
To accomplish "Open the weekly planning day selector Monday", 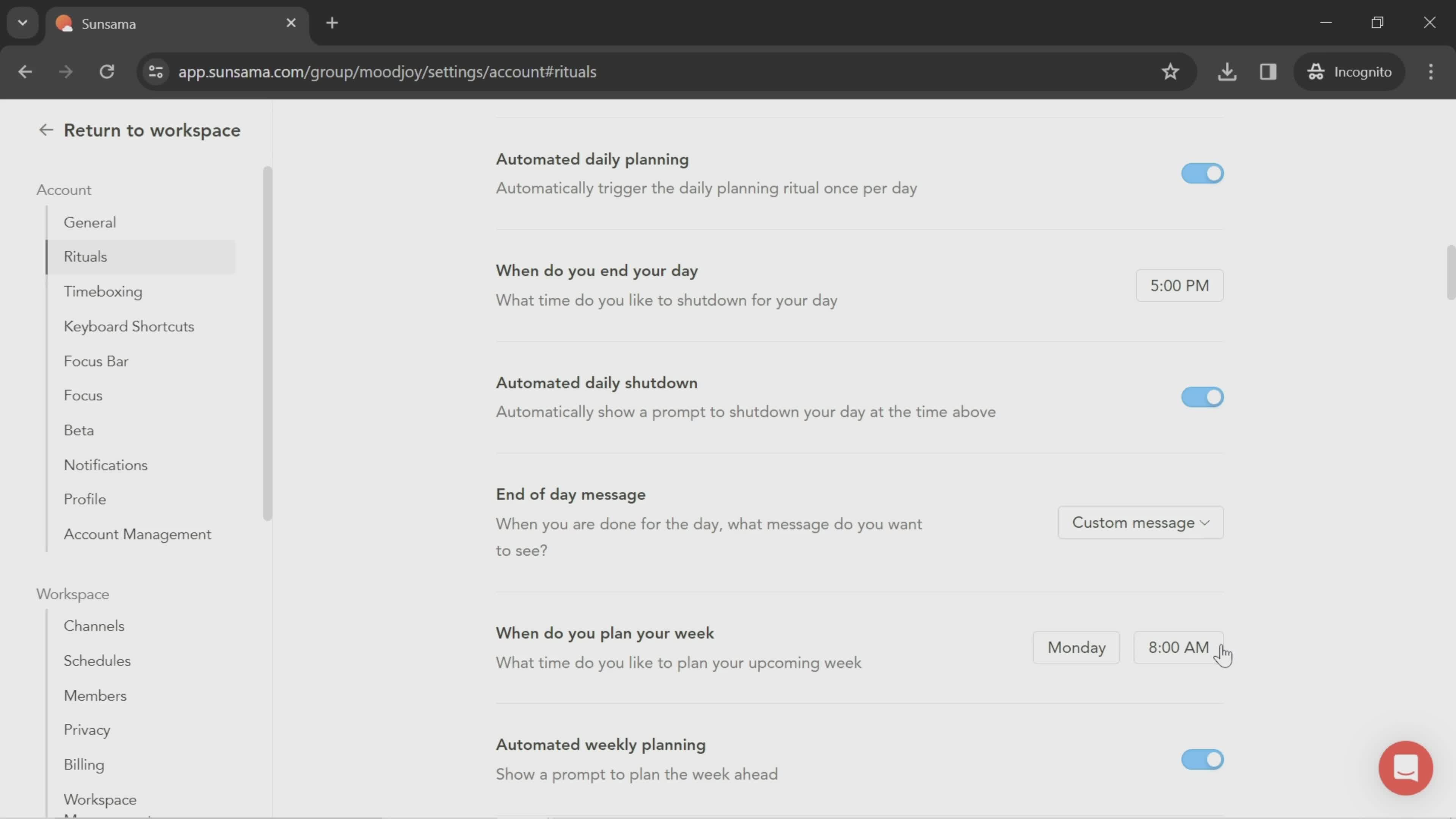I will click(1076, 647).
